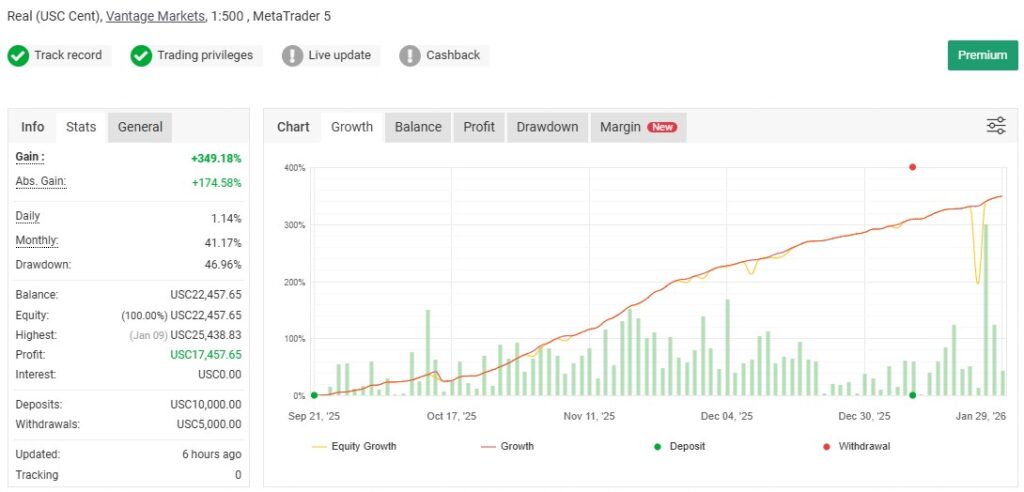This screenshot has height=492, width=1024.
Task: Click the Track record green checkmark icon
Action: [x=18, y=56]
